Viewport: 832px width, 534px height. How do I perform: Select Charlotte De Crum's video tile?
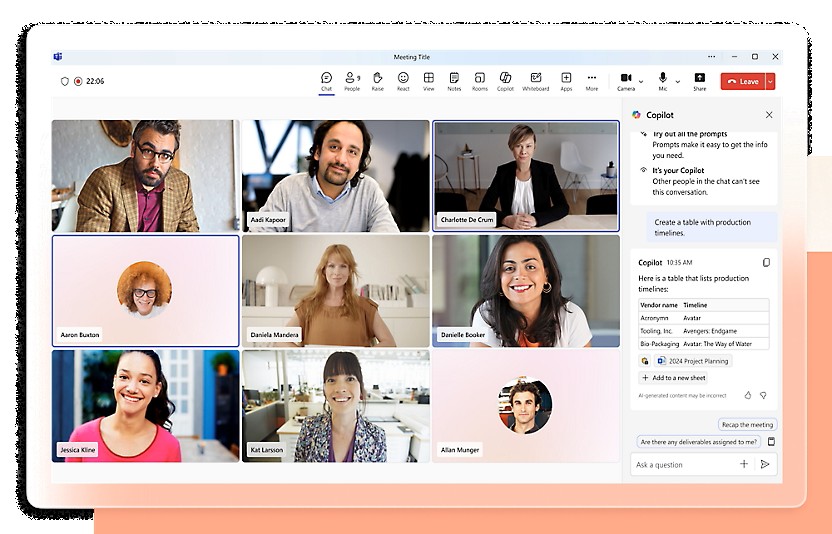(526, 176)
